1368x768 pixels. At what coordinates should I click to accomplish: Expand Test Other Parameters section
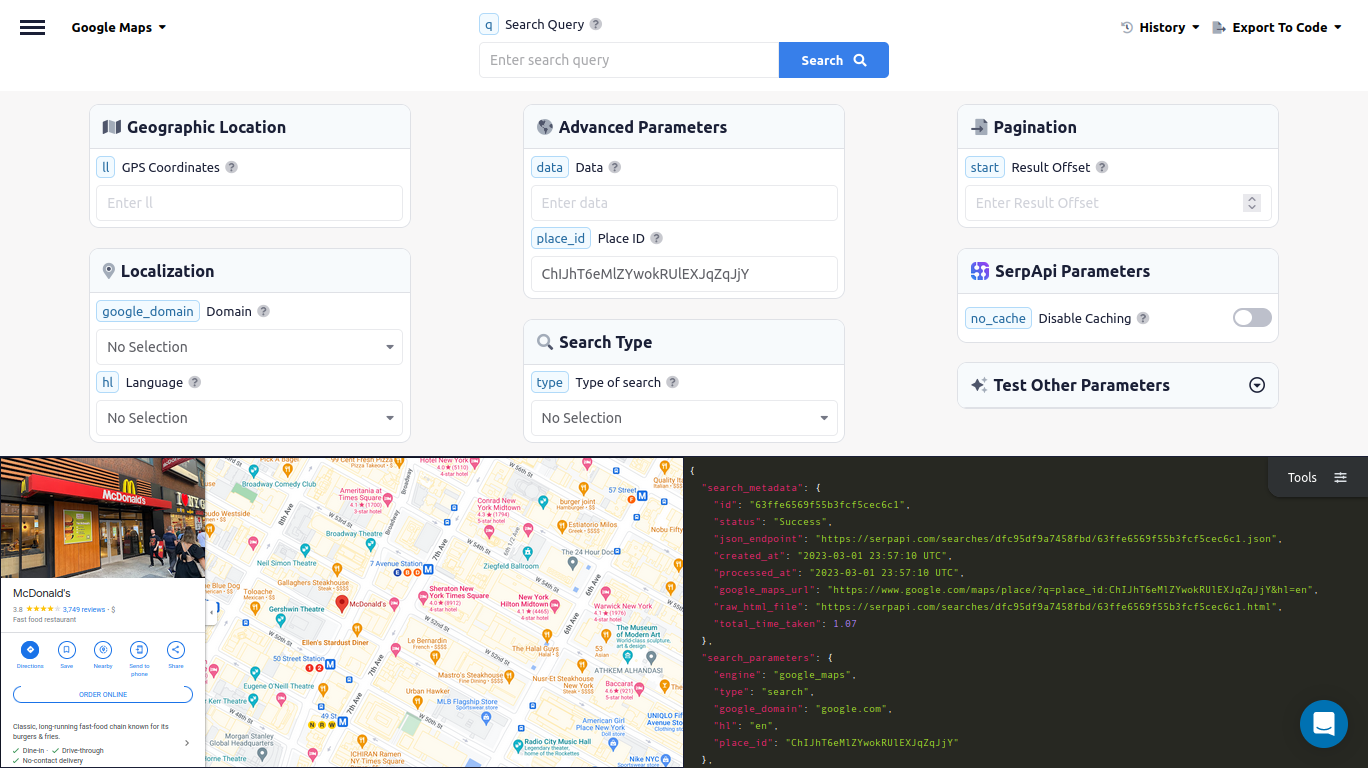(x=1258, y=385)
